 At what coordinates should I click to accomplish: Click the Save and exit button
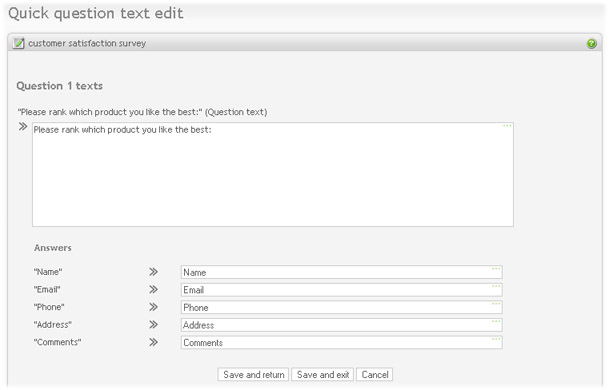click(323, 375)
